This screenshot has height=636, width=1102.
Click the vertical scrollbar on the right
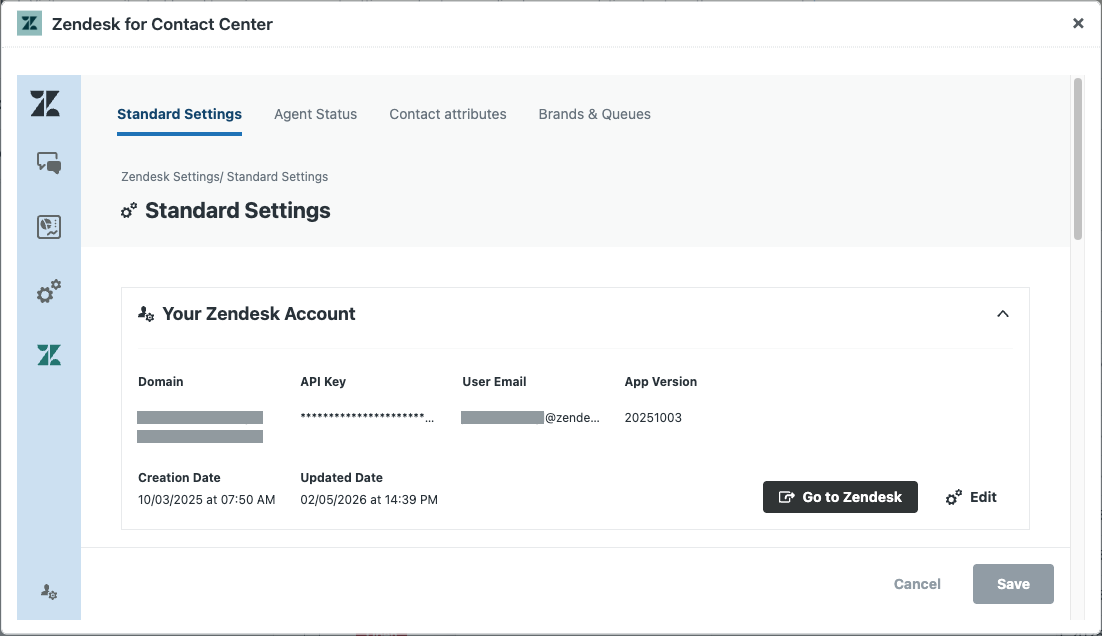click(x=1077, y=160)
